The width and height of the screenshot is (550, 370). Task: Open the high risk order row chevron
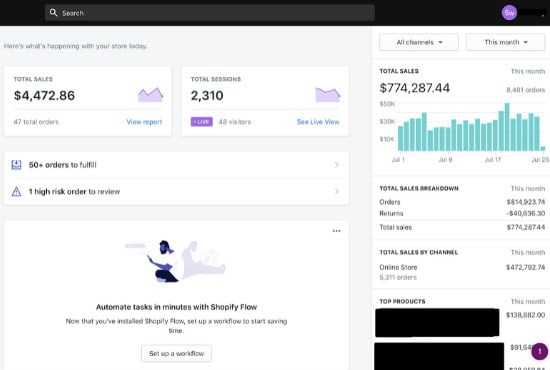337,191
